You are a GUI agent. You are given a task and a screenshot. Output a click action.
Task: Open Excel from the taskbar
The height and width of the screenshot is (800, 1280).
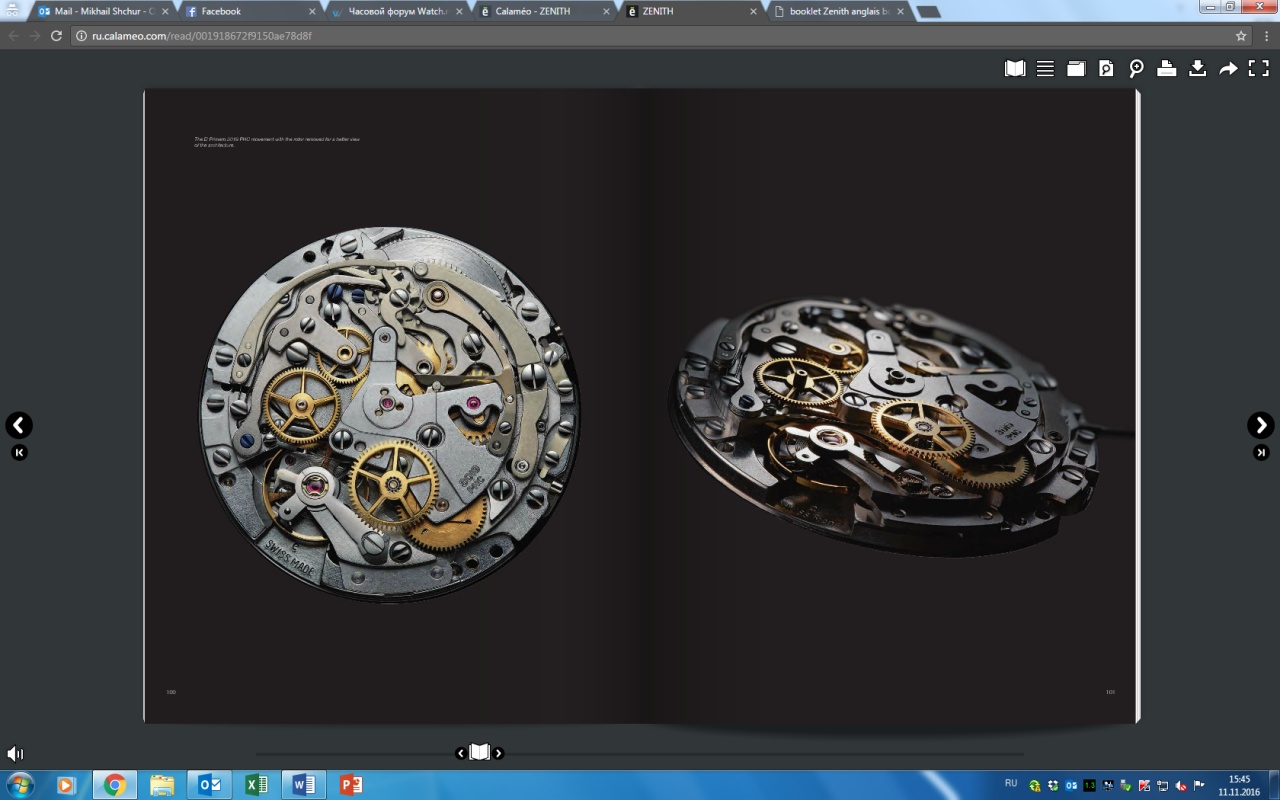[x=257, y=784]
